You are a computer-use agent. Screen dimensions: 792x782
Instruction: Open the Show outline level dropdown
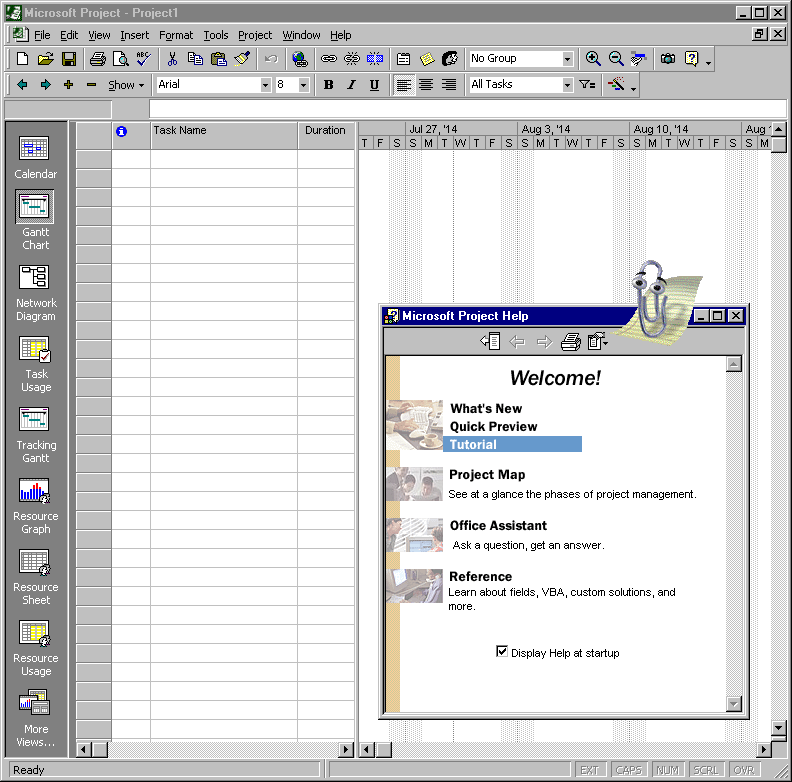126,85
